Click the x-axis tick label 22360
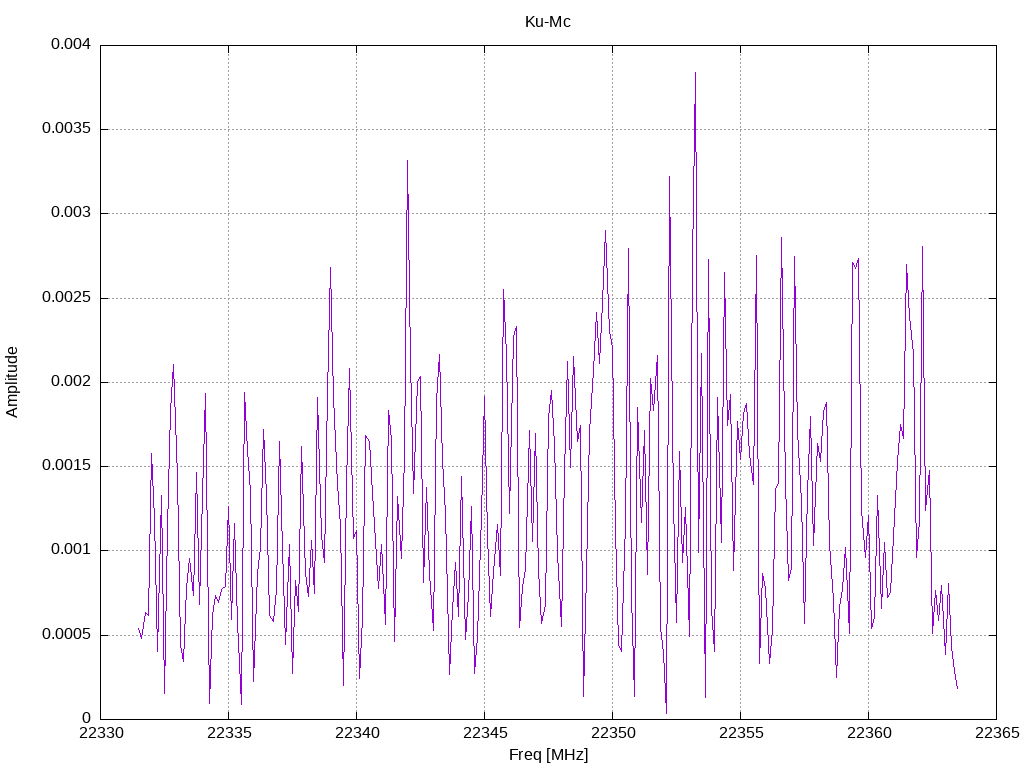 [869, 733]
